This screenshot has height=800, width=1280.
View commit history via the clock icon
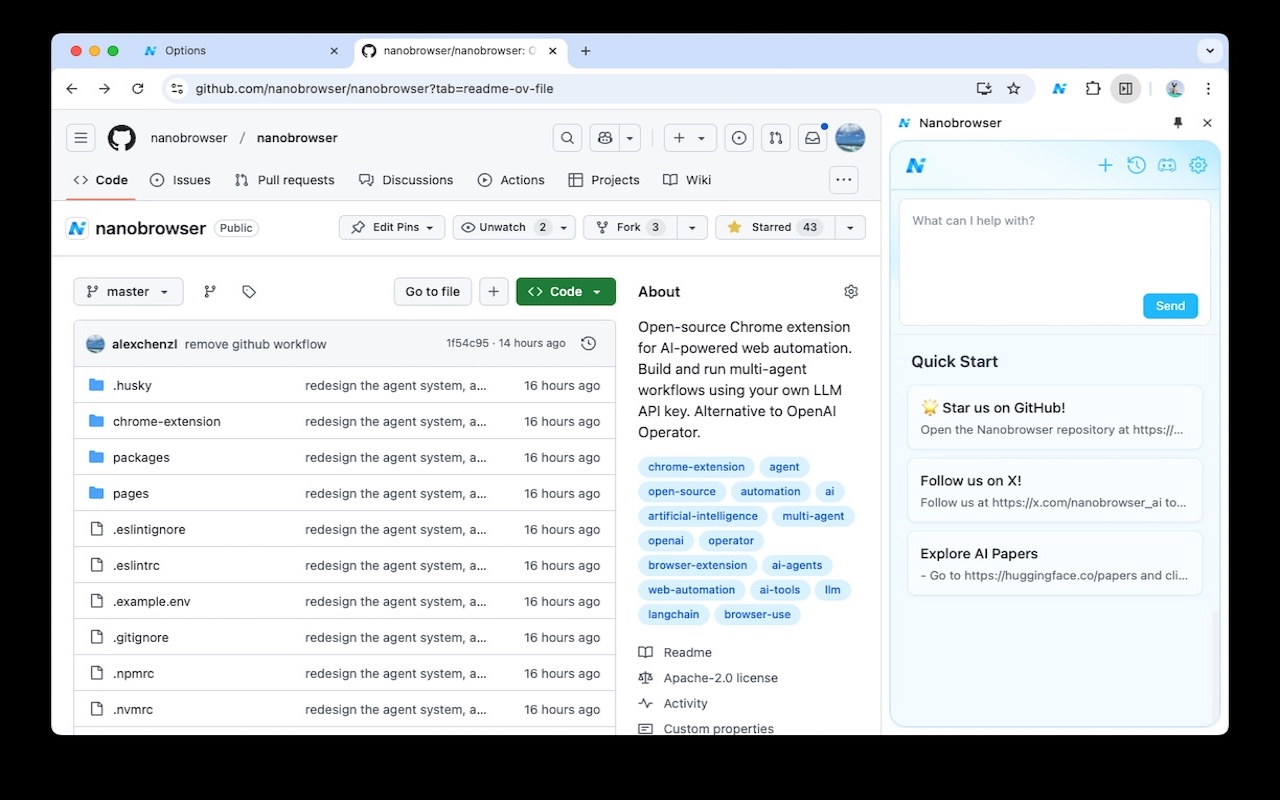point(588,343)
